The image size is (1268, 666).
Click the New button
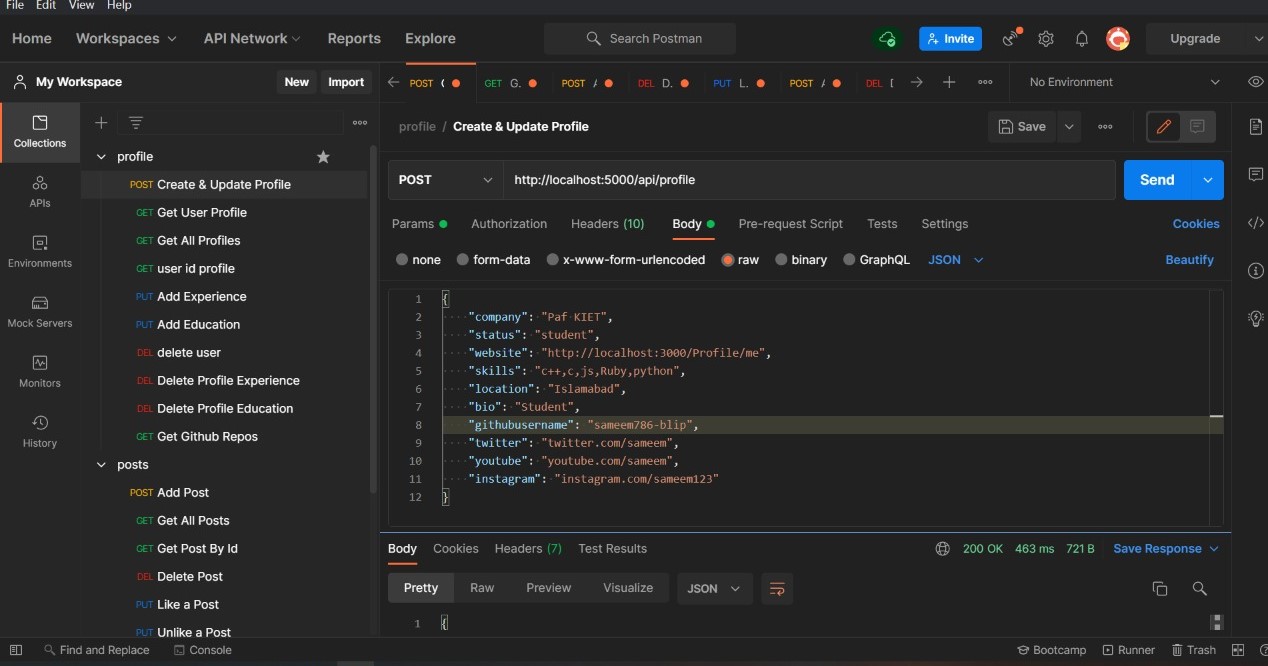[x=296, y=82]
